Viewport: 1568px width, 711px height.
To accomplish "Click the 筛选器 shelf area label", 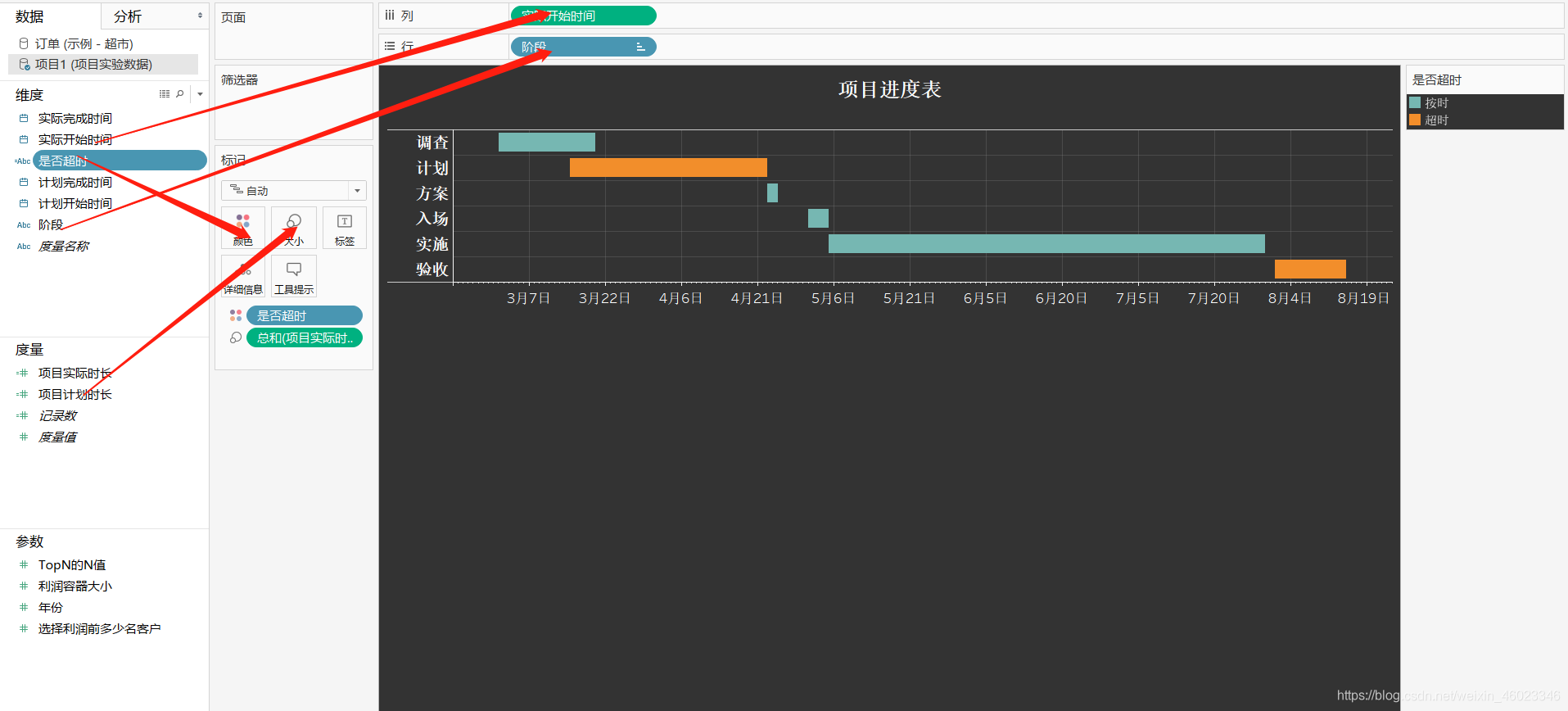I will pyautogui.click(x=240, y=80).
